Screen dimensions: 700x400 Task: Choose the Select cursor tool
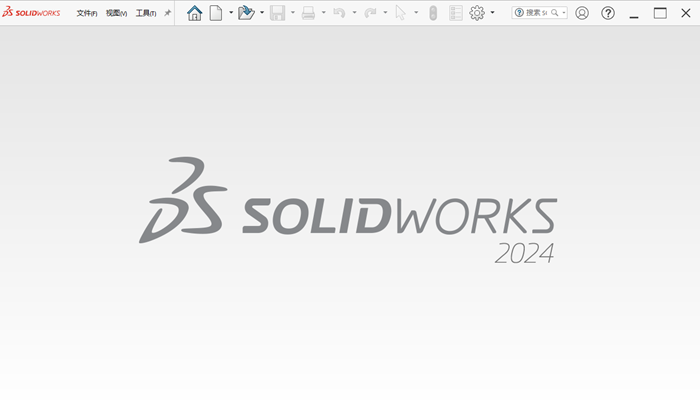[x=400, y=13]
